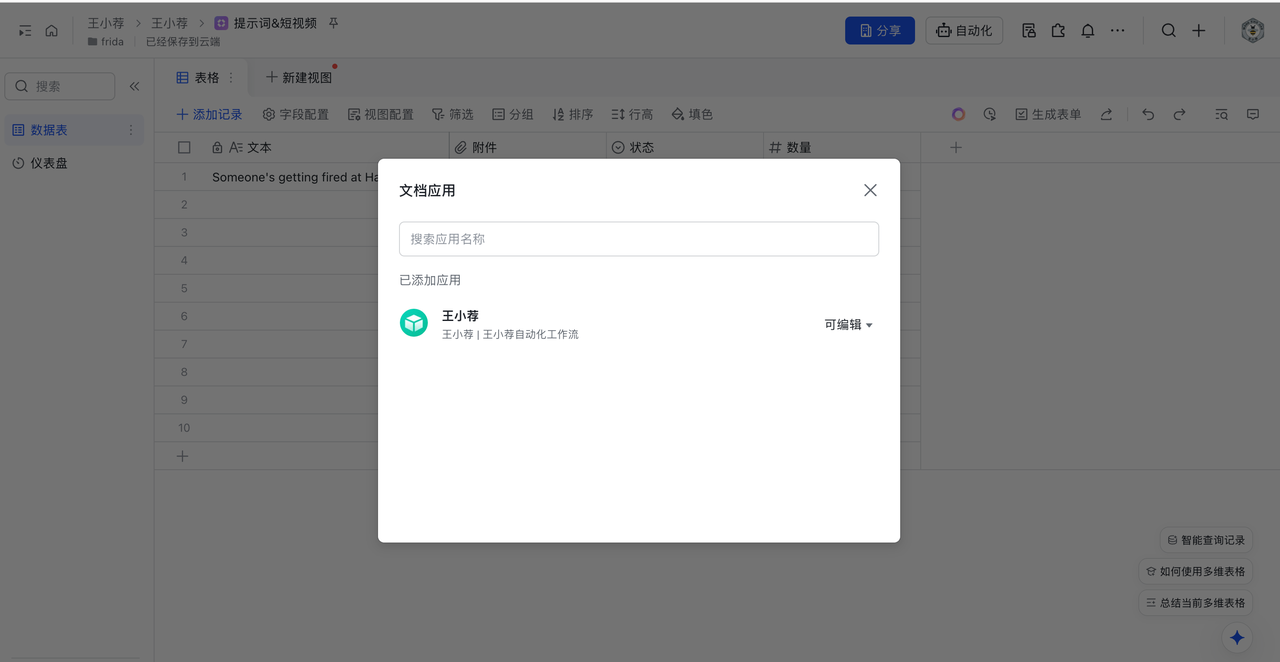This screenshot has width=1280, height=662.
Task: Toggle the select-all checkbox in table header
Action: (x=184, y=147)
